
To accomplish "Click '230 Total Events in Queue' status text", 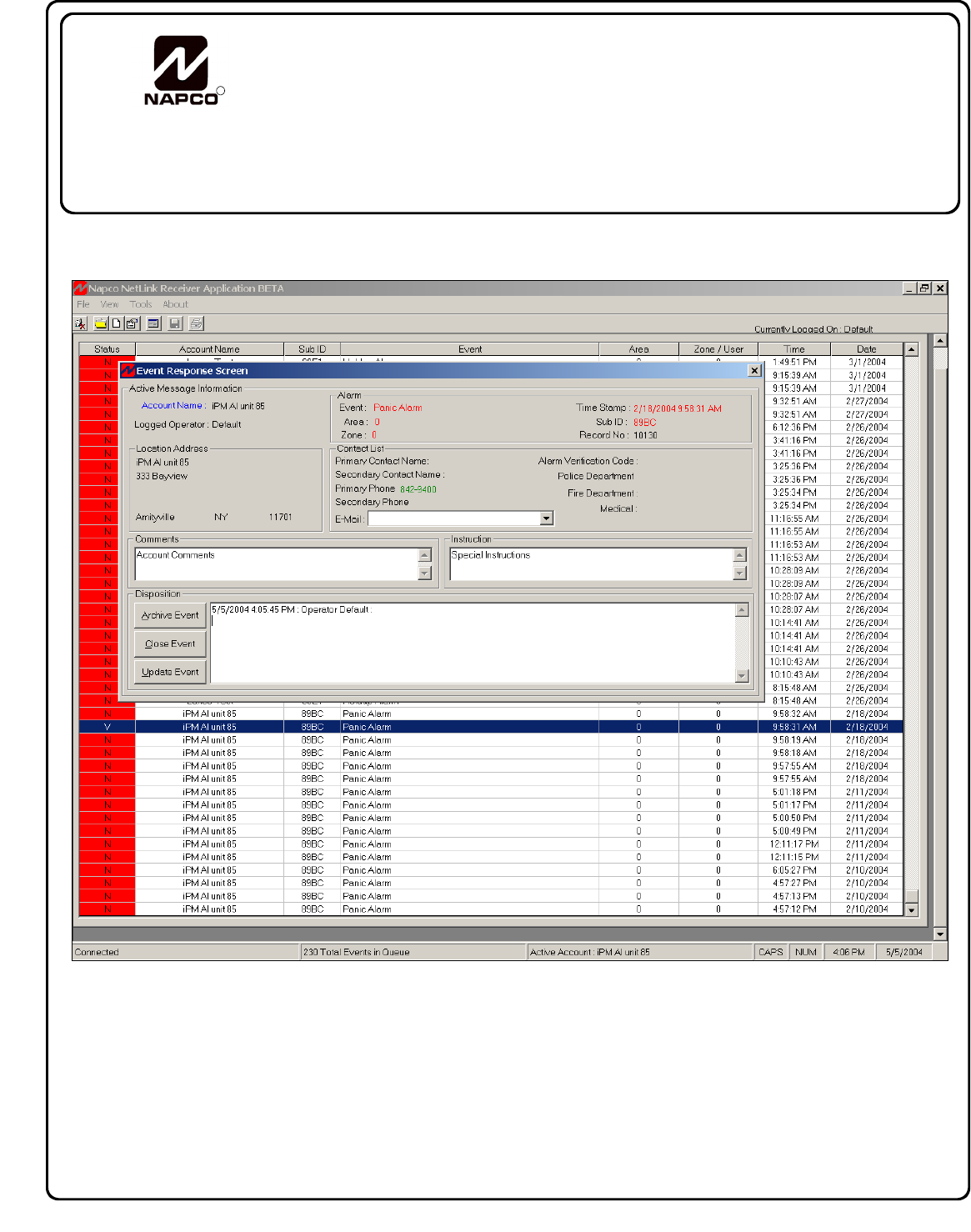I will tap(357, 952).
